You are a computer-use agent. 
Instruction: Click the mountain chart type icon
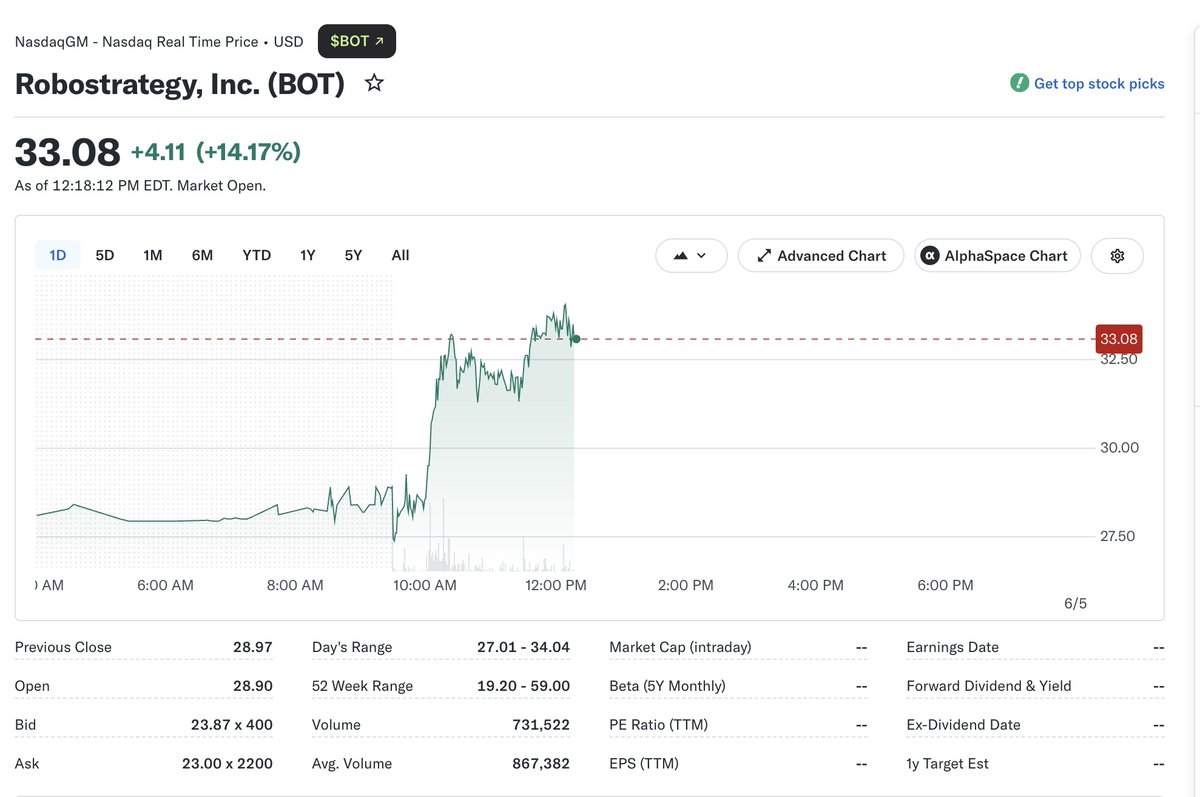(x=681, y=256)
